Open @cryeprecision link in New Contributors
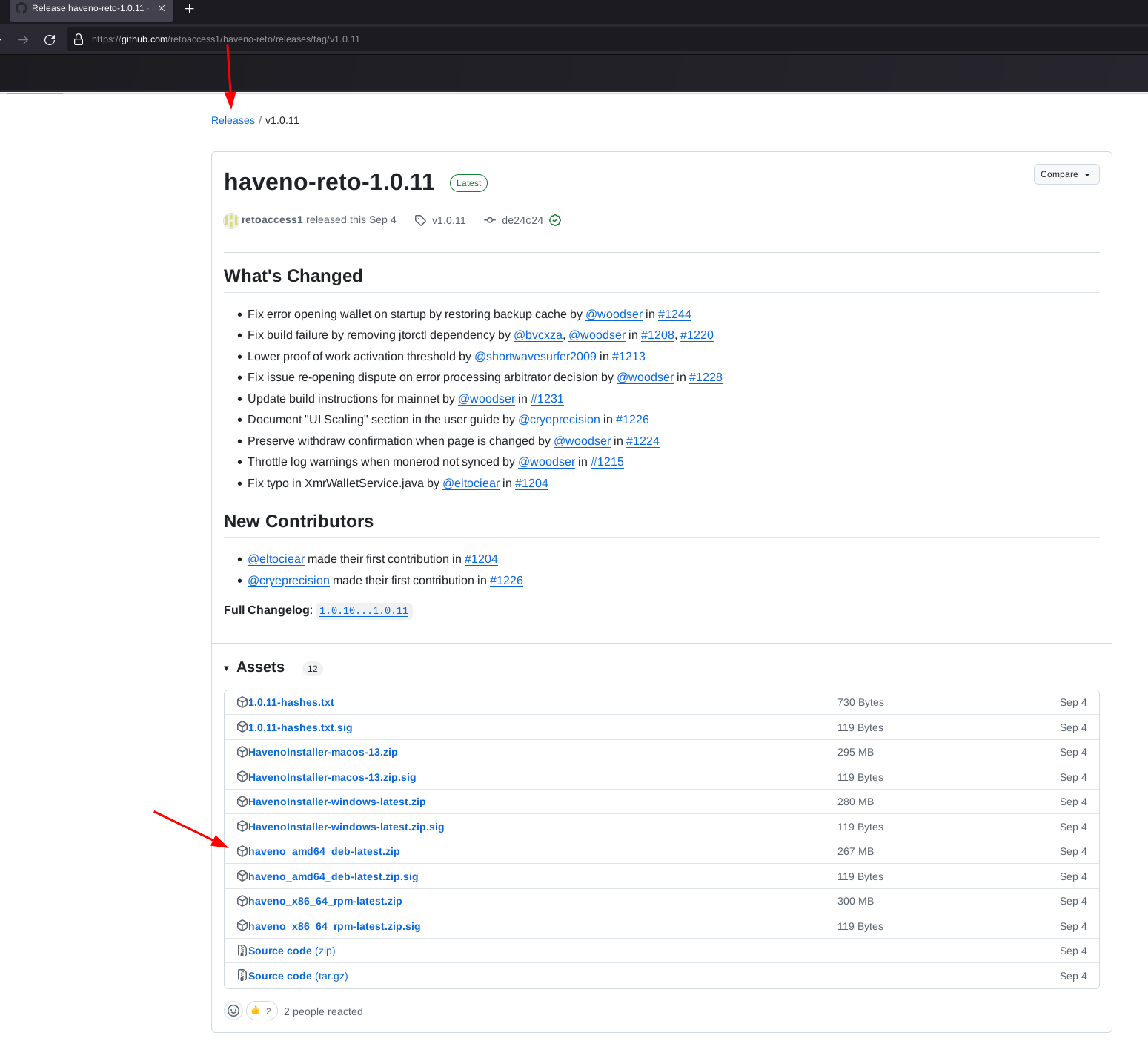The height and width of the screenshot is (1064, 1148). [x=288, y=581]
